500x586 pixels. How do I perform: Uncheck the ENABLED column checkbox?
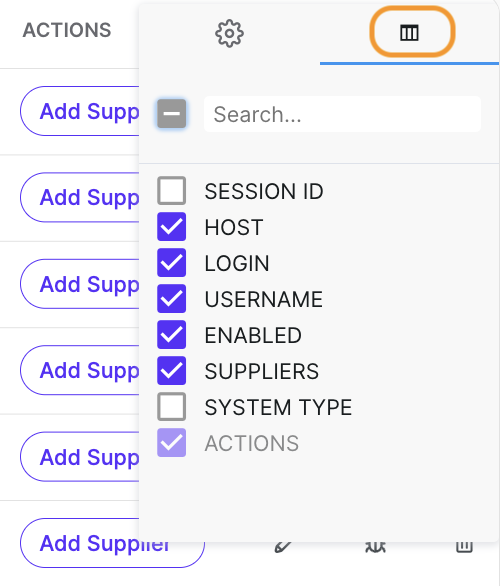click(172, 334)
